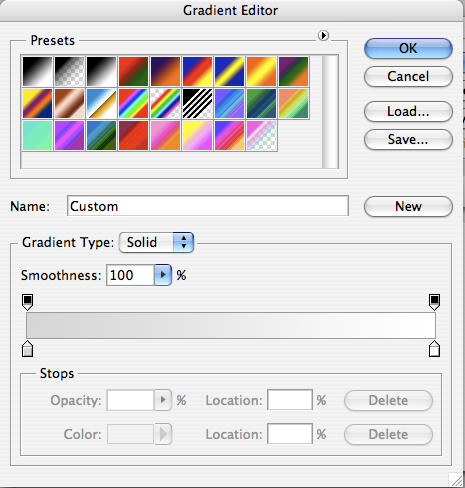Select the right opacity stop above gradient bar
The height and width of the screenshot is (488, 465).
coord(434,301)
